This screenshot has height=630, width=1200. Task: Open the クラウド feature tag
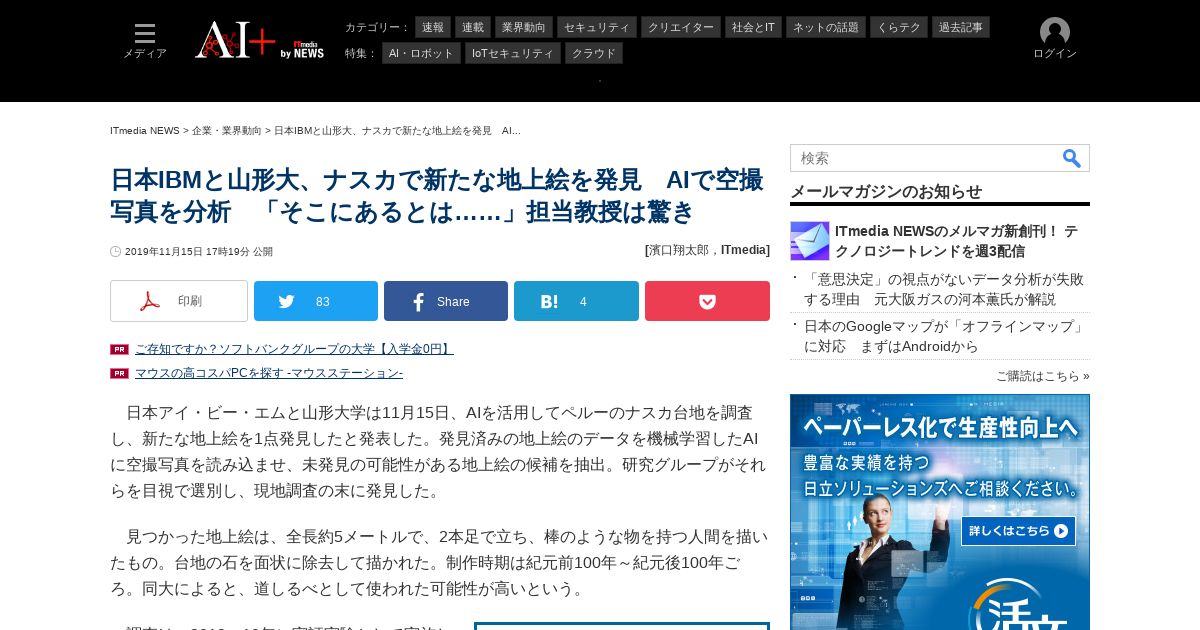594,53
